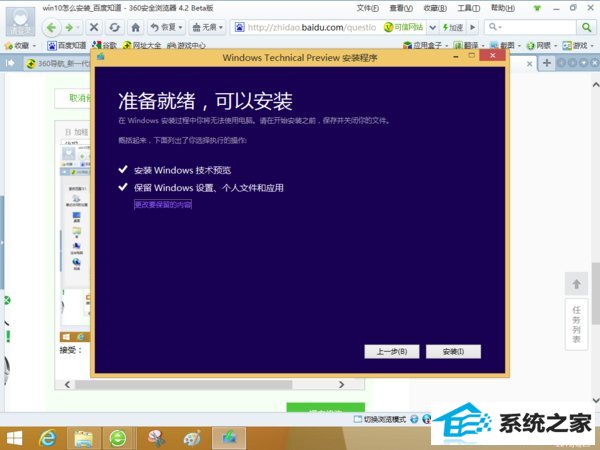Click the 更改要保留的内容 link

tap(163, 204)
